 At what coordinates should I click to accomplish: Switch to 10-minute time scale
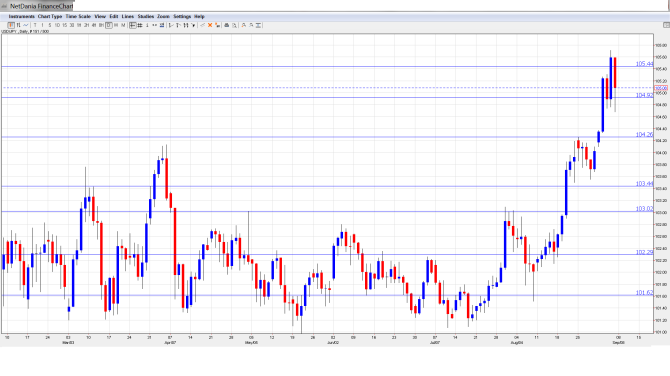(57, 25)
